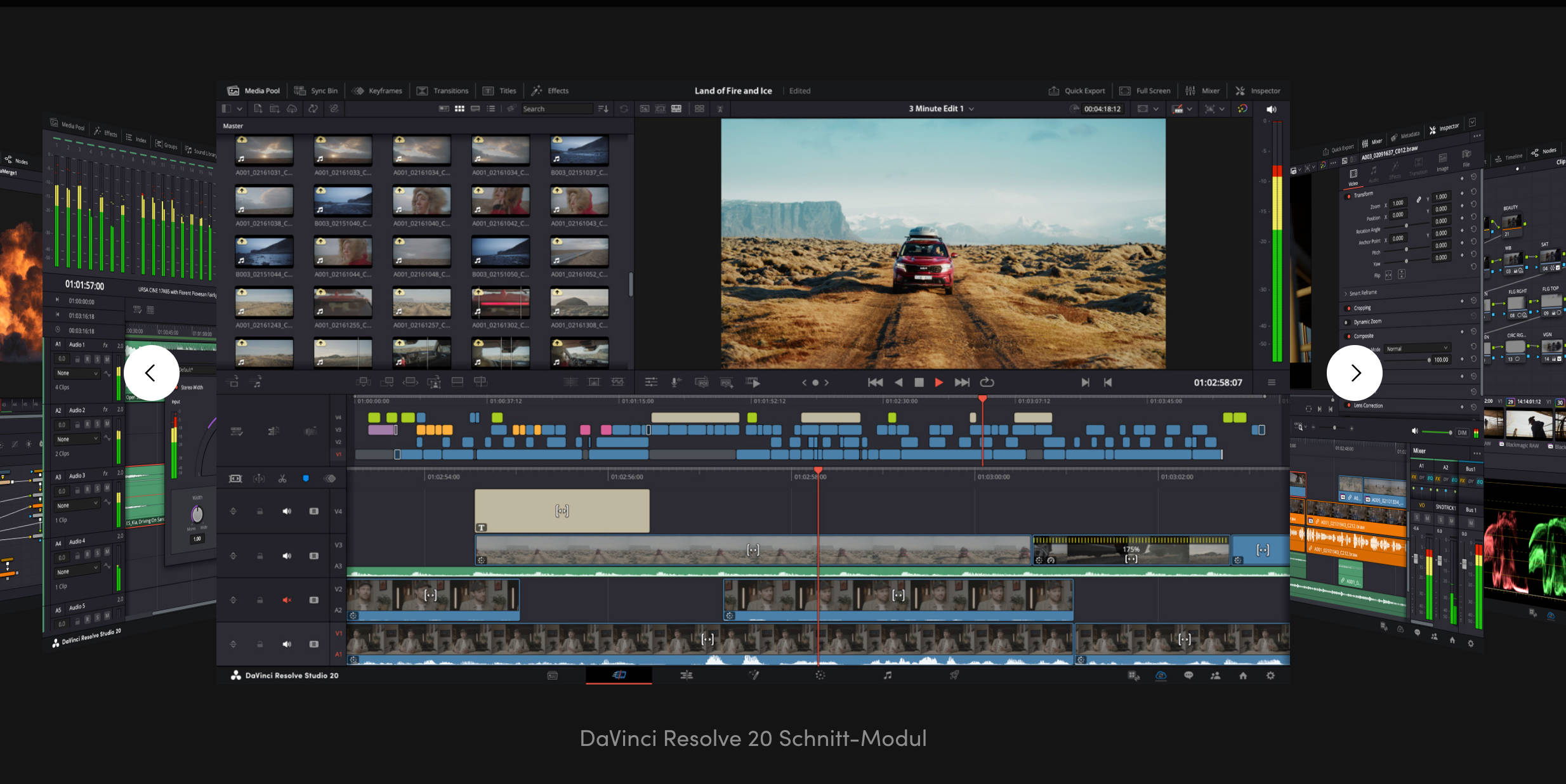The image size is (1566, 784).
Task: Unmute the muted V2 track speaker
Action: [287, 599]
